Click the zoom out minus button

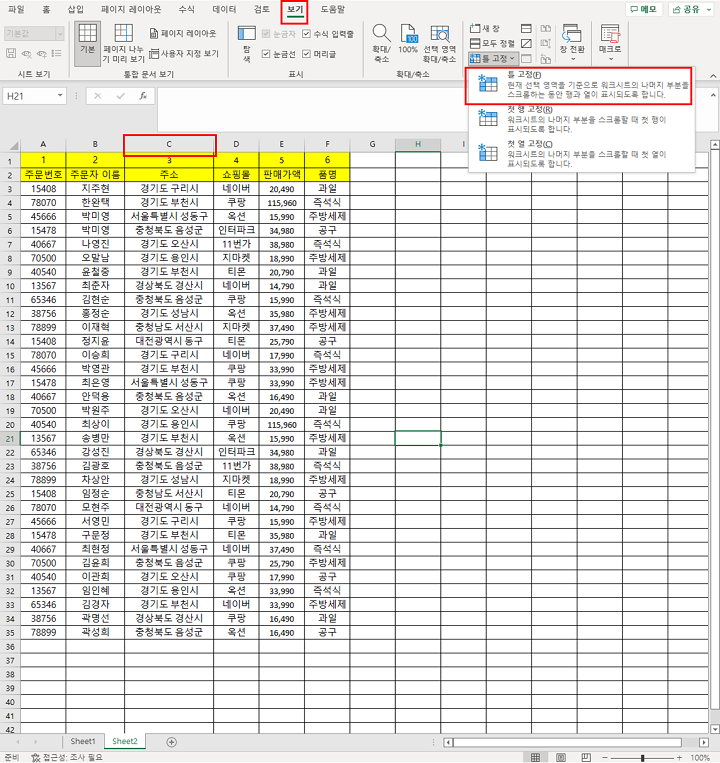pyautogui.click(x=605, y=758)
